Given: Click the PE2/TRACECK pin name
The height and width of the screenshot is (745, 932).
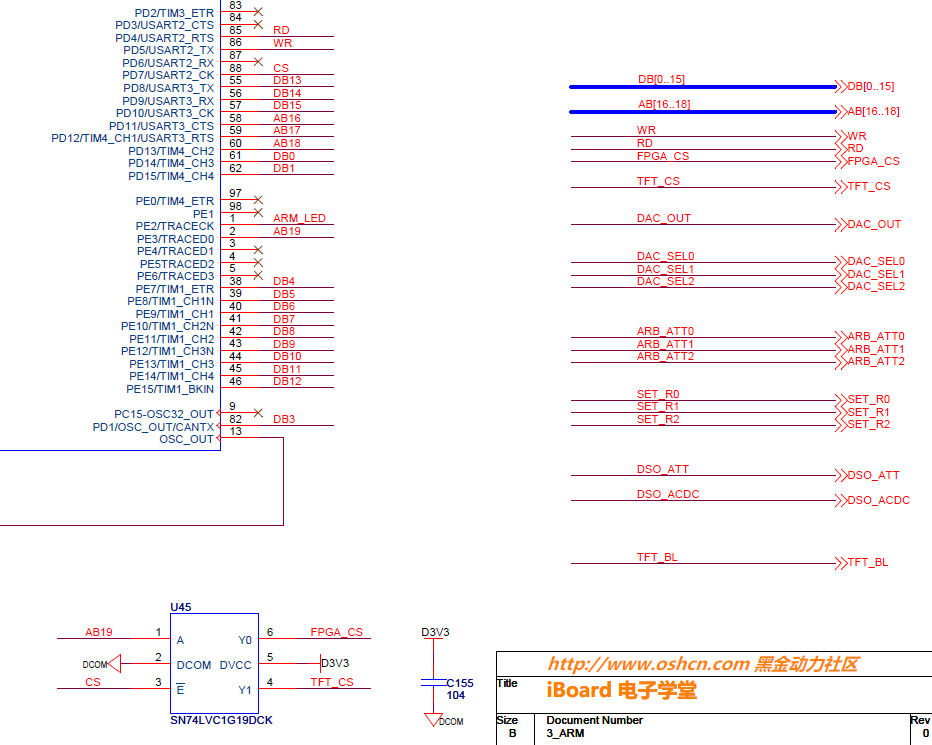Looking at the screenshot, I should [x=175, y=226].
